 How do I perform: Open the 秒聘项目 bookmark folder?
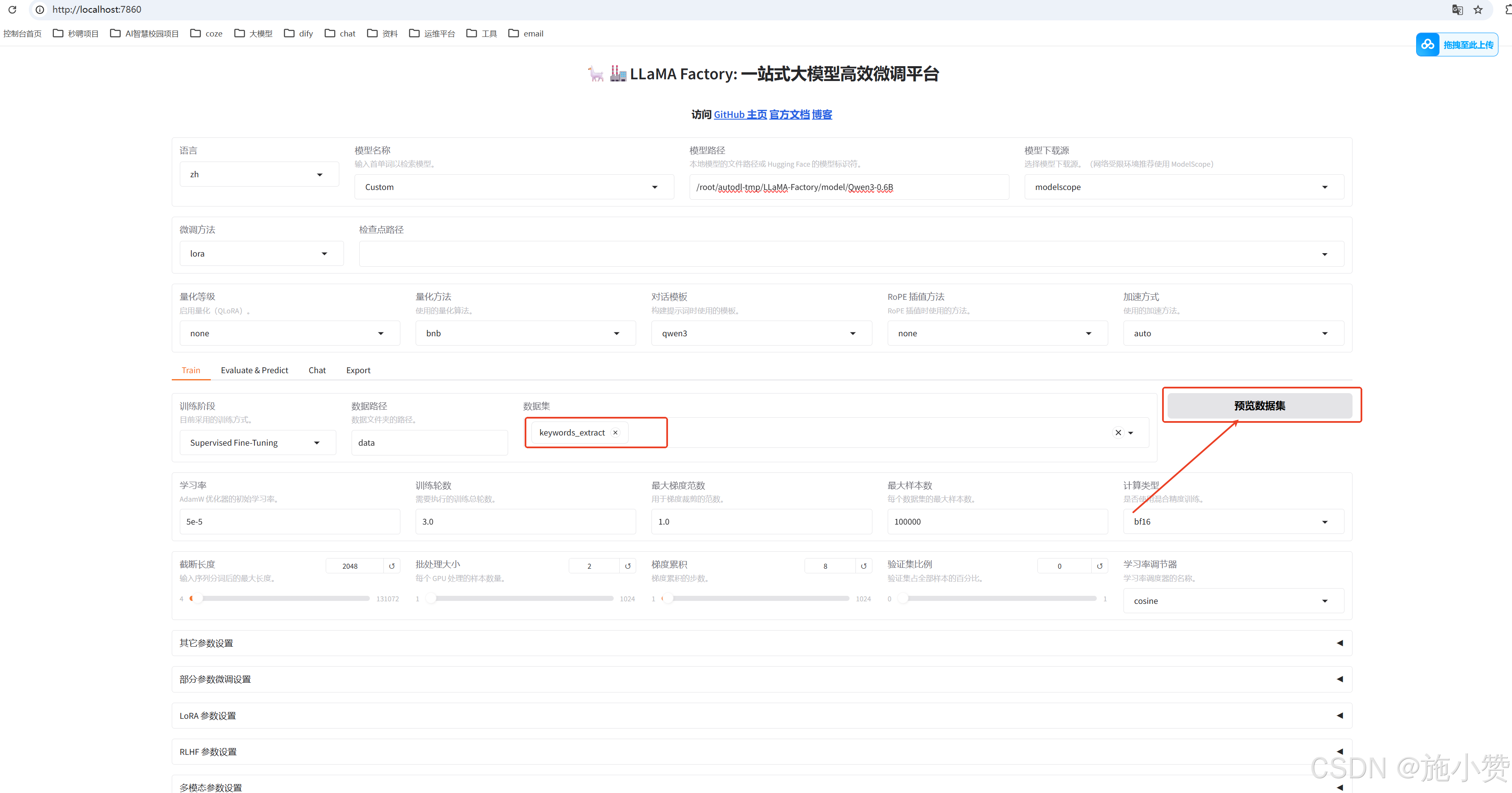[x=76, y=34]
